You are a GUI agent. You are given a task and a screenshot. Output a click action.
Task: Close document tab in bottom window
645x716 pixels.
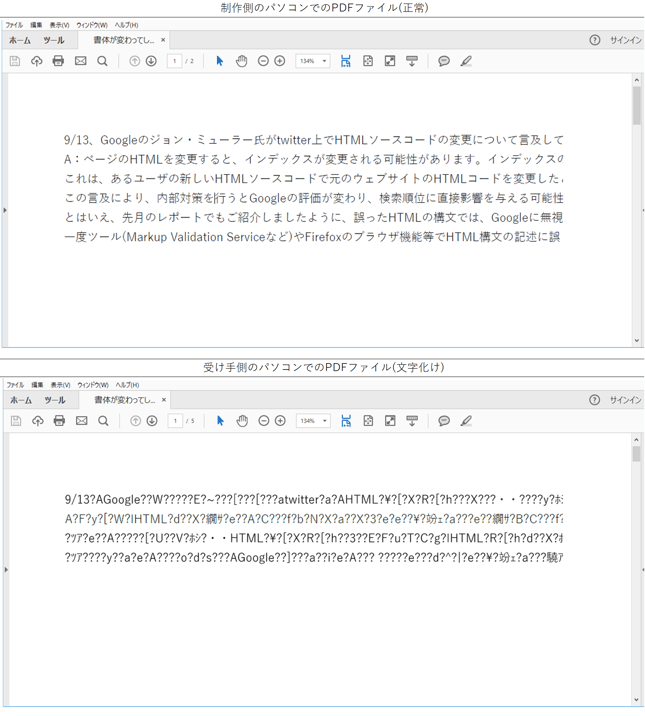click(164, 400)
